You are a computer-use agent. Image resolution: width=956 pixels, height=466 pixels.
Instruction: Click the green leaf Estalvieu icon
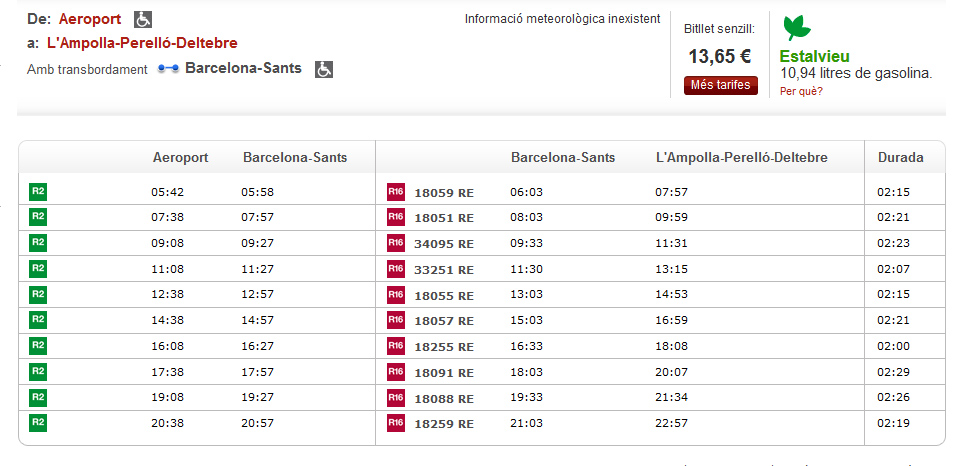[797, 29]
